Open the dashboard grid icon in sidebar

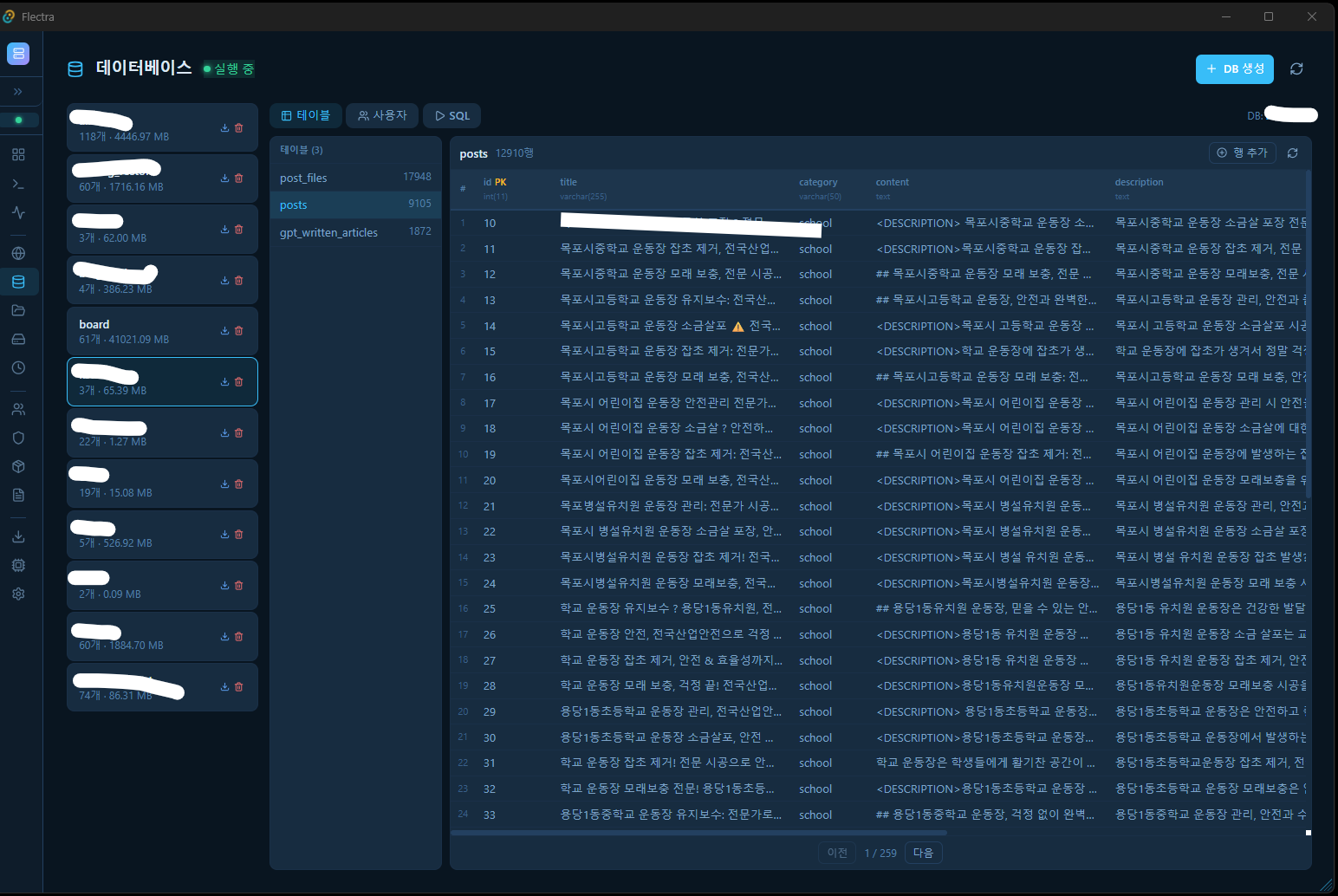coord(18,154)
